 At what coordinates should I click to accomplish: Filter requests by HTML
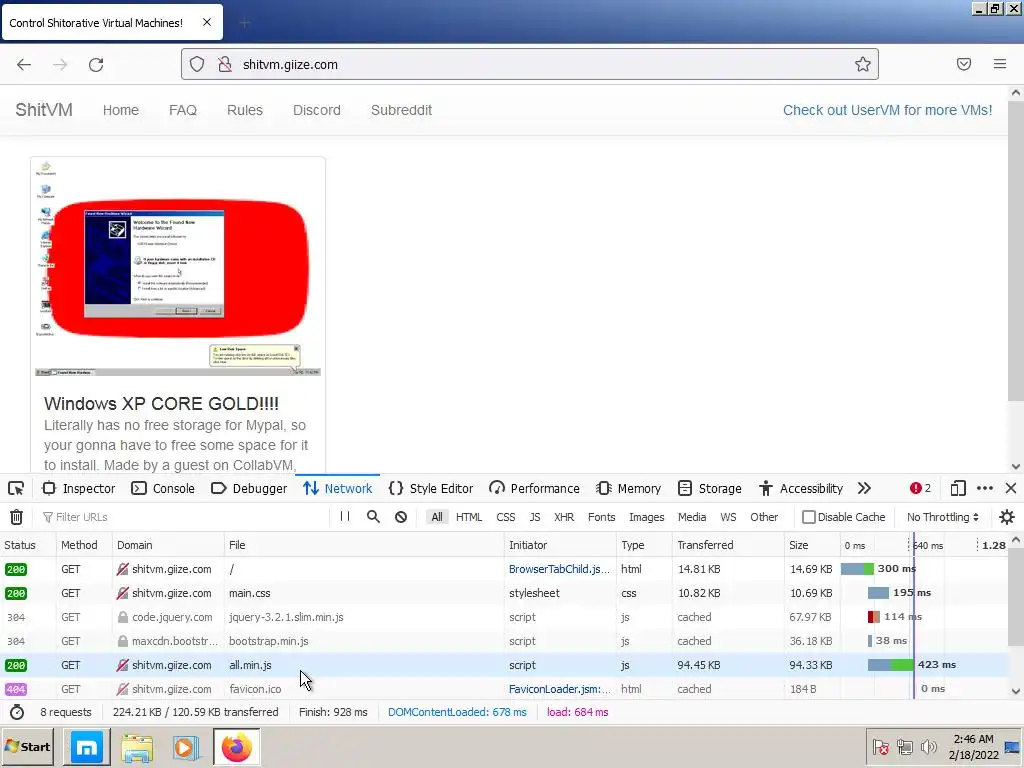pos(469,517)
